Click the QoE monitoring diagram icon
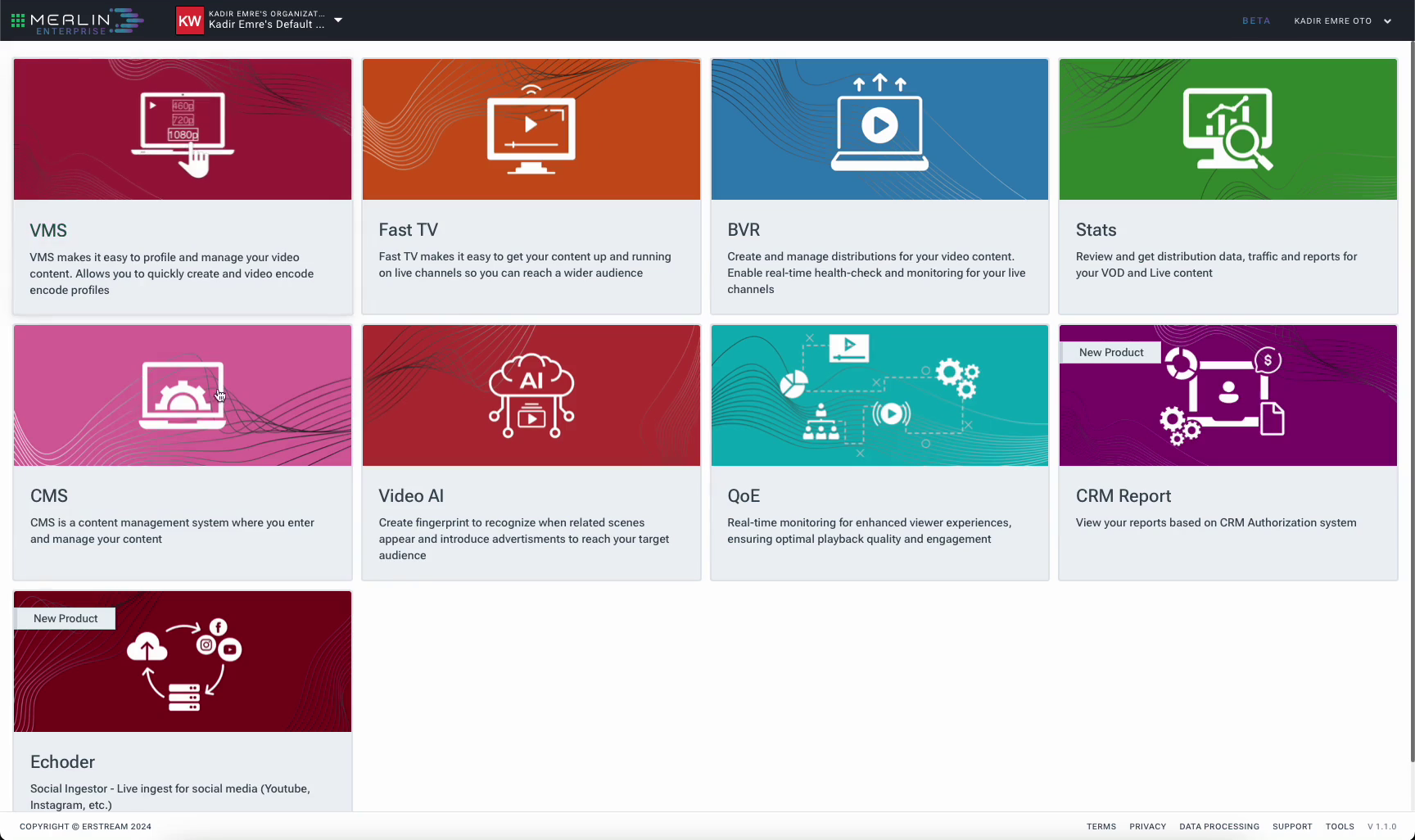The height and width of the screenshot is (840, 1415). [x=879, y=395]
